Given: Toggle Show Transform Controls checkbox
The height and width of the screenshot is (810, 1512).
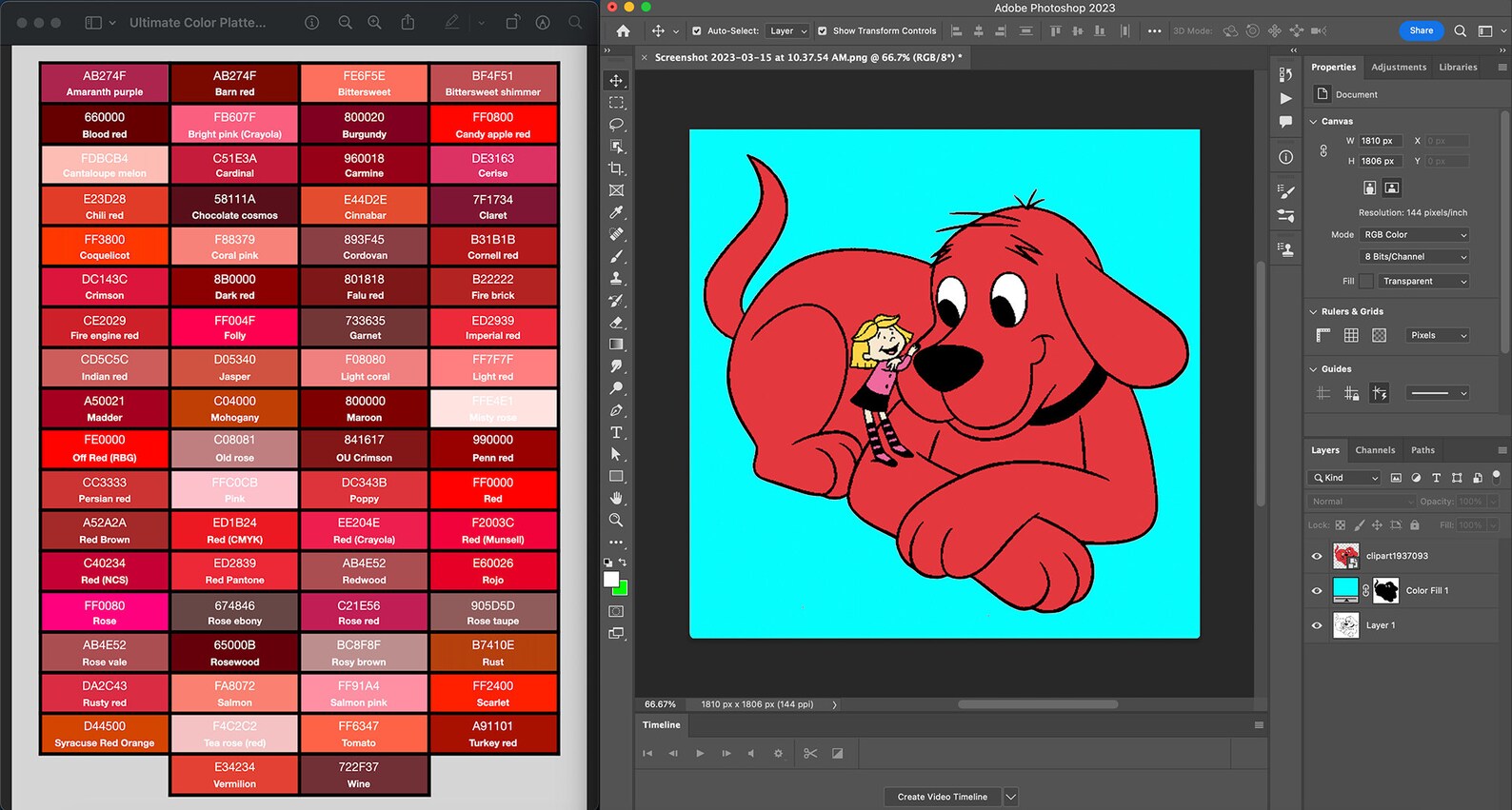Looking at the screenshot, I should [x=823, y=31].
